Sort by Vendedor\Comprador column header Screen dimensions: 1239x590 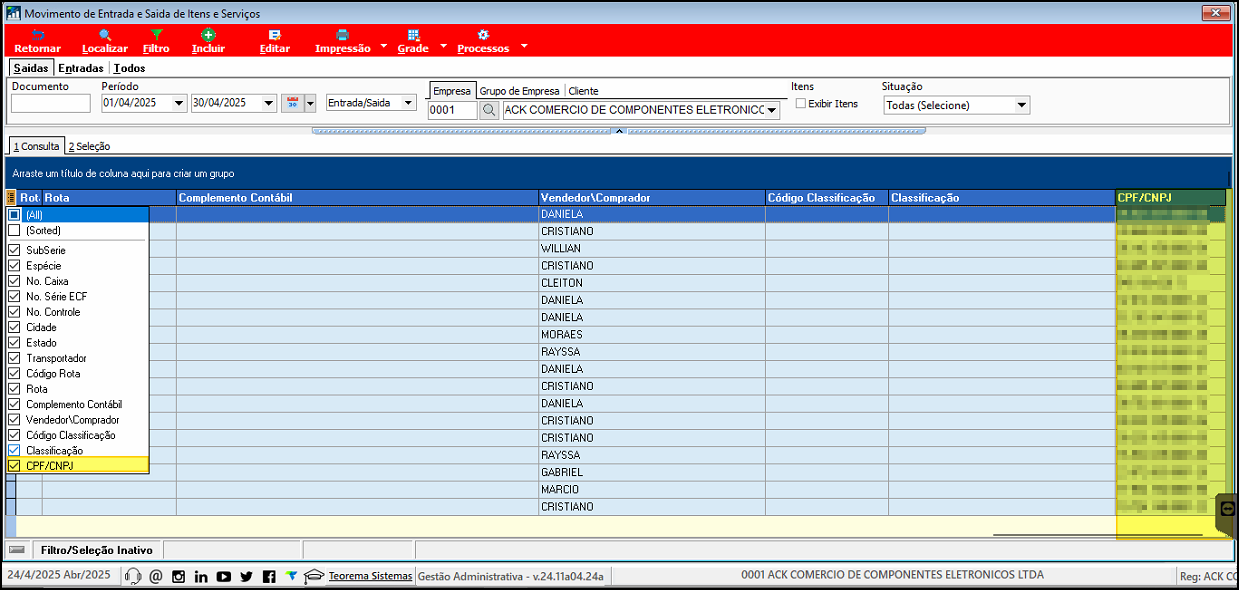tap(651, 198)
